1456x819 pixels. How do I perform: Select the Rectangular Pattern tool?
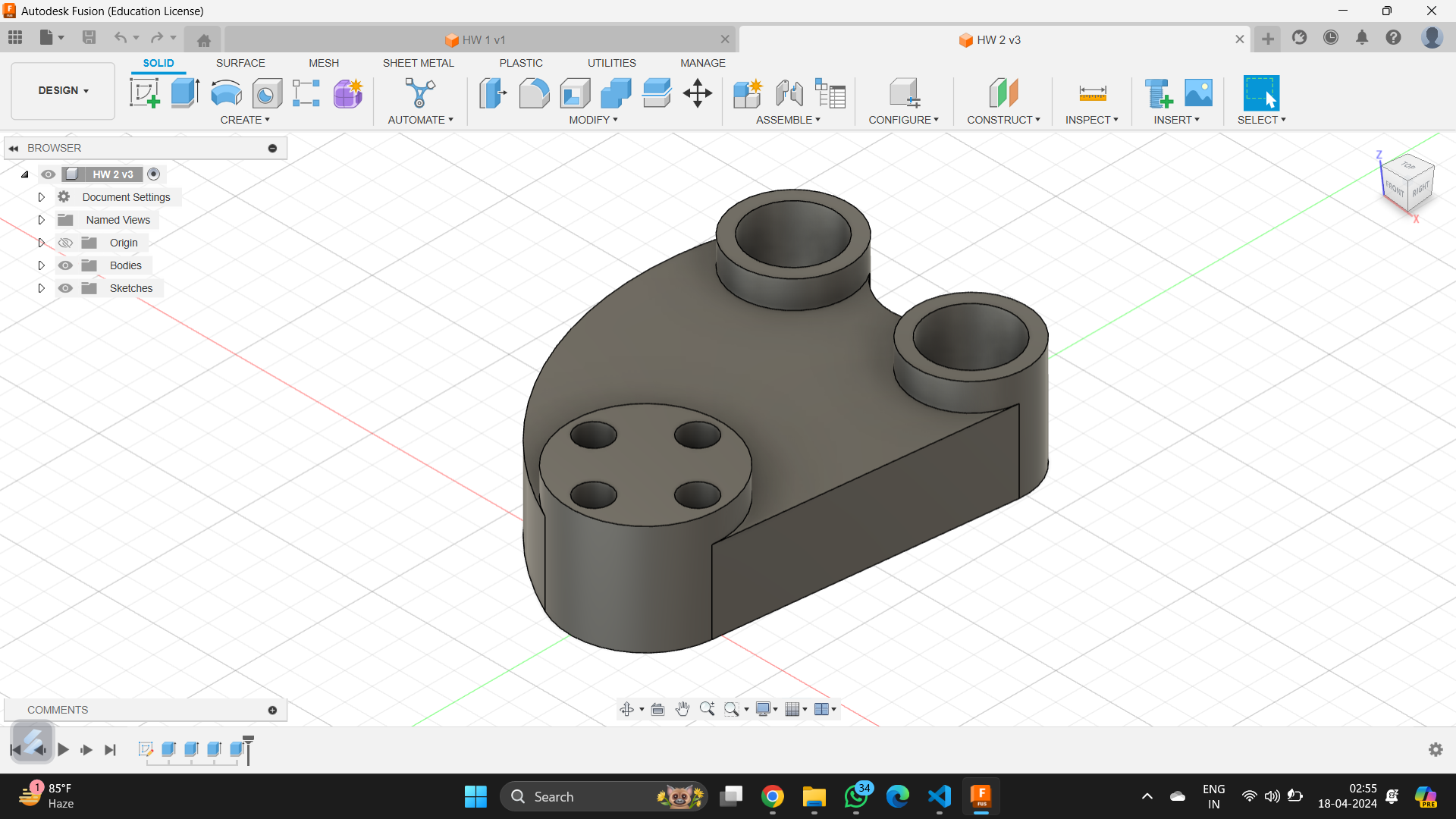(306, 93)
